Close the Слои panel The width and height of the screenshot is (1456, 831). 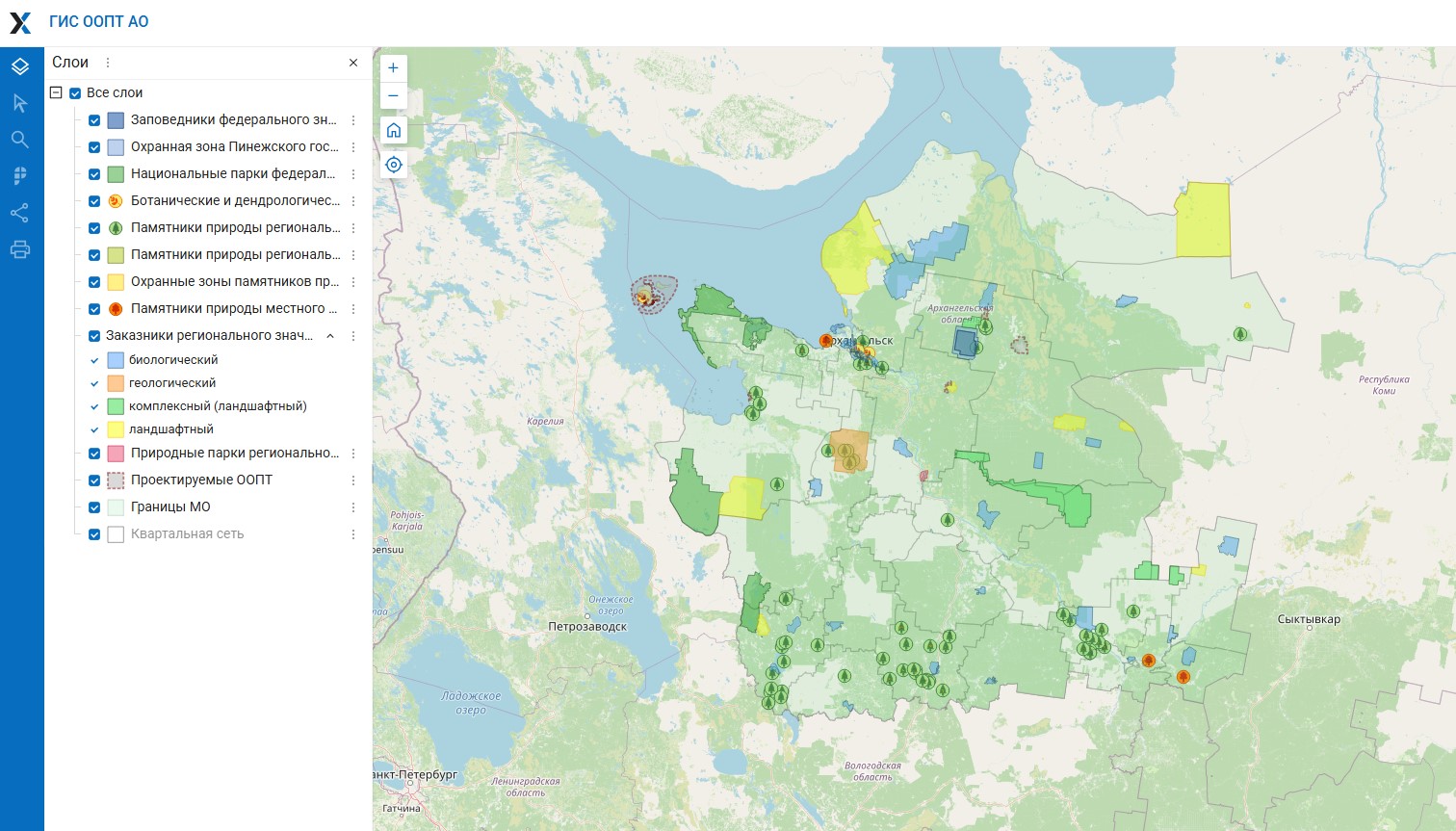point(353,63)
